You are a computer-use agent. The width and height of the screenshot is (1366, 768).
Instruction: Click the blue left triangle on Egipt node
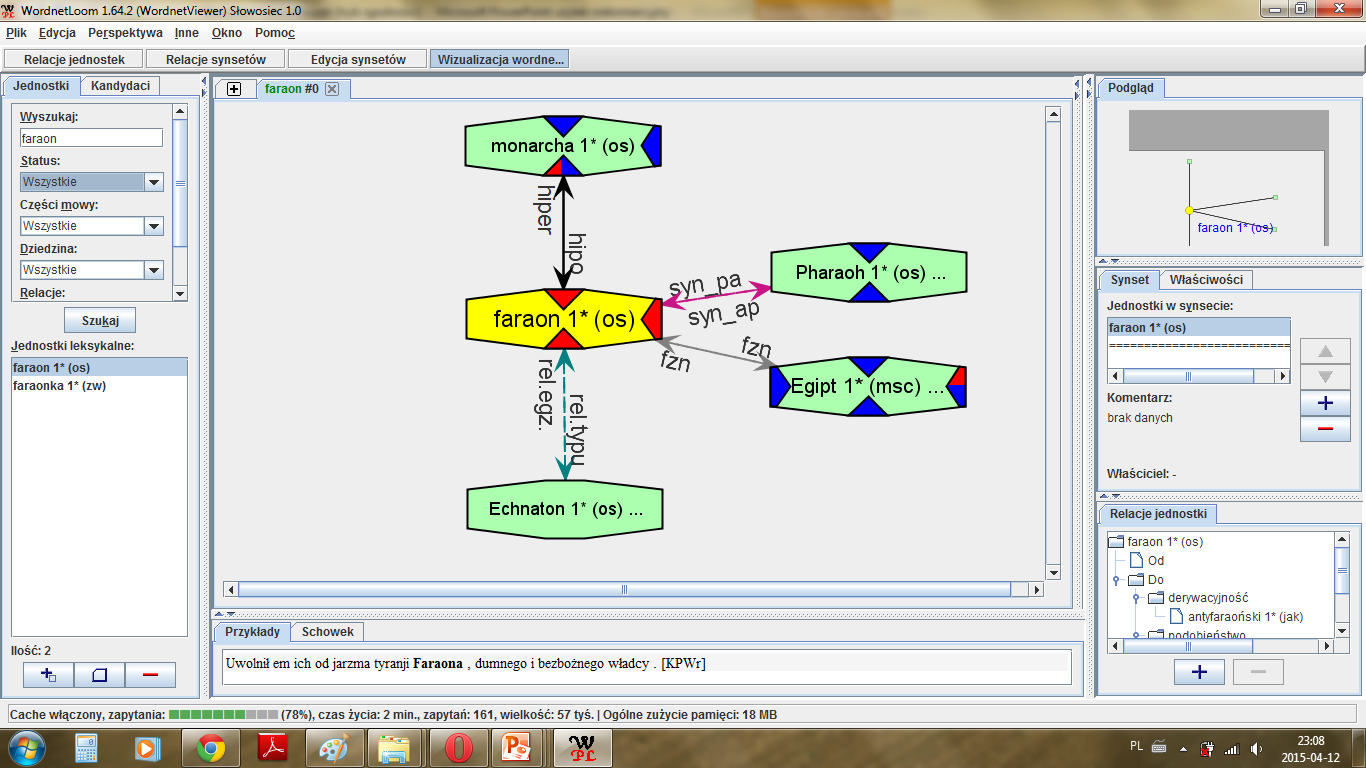click(x=780, y=387)
